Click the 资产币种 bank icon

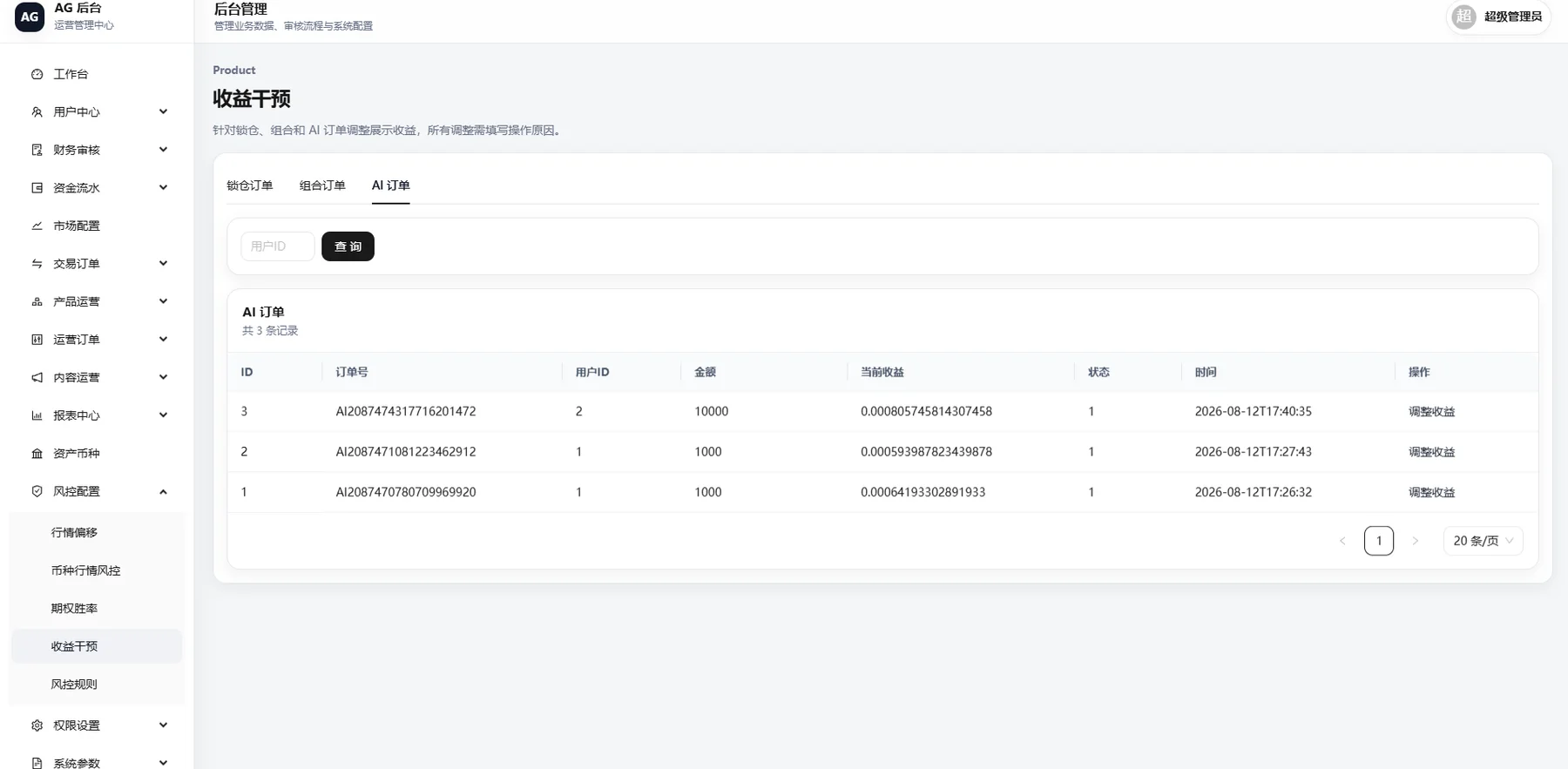[x=37, y=454]
